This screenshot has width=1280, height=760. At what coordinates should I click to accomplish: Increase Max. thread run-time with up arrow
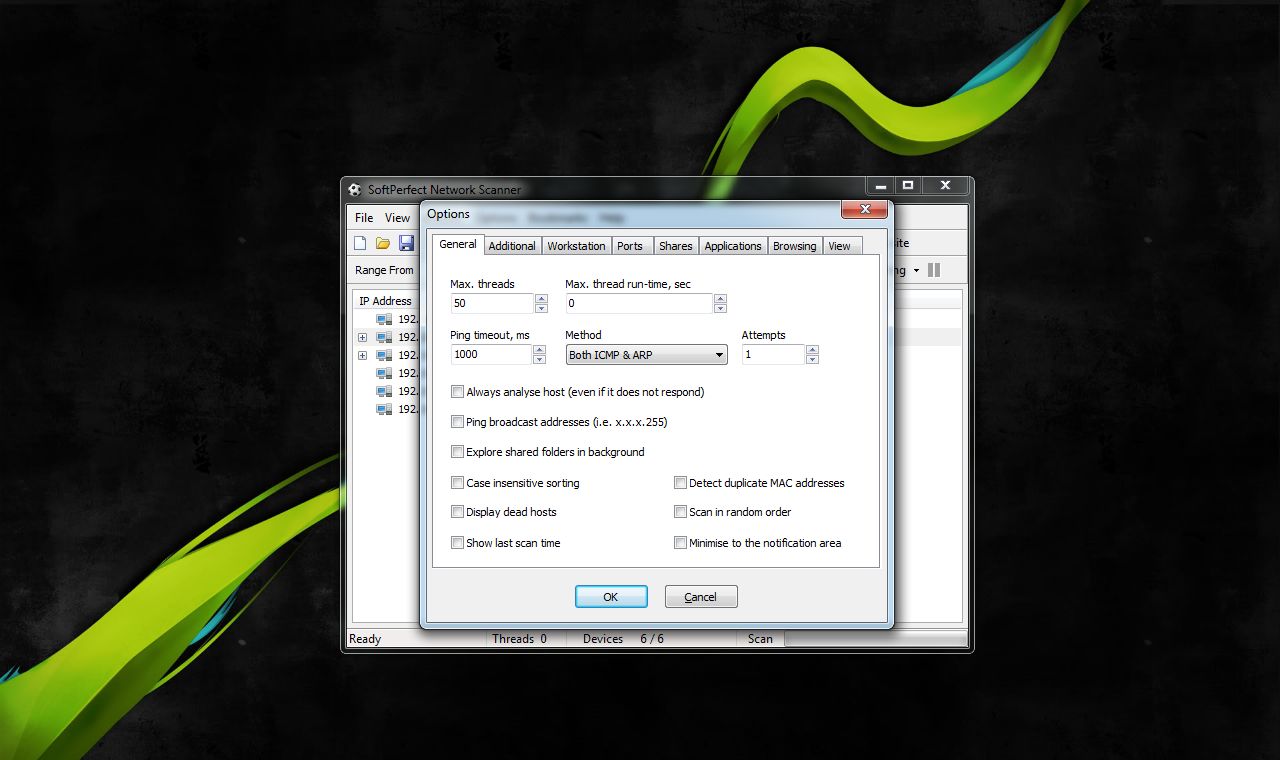pos(720,298)
